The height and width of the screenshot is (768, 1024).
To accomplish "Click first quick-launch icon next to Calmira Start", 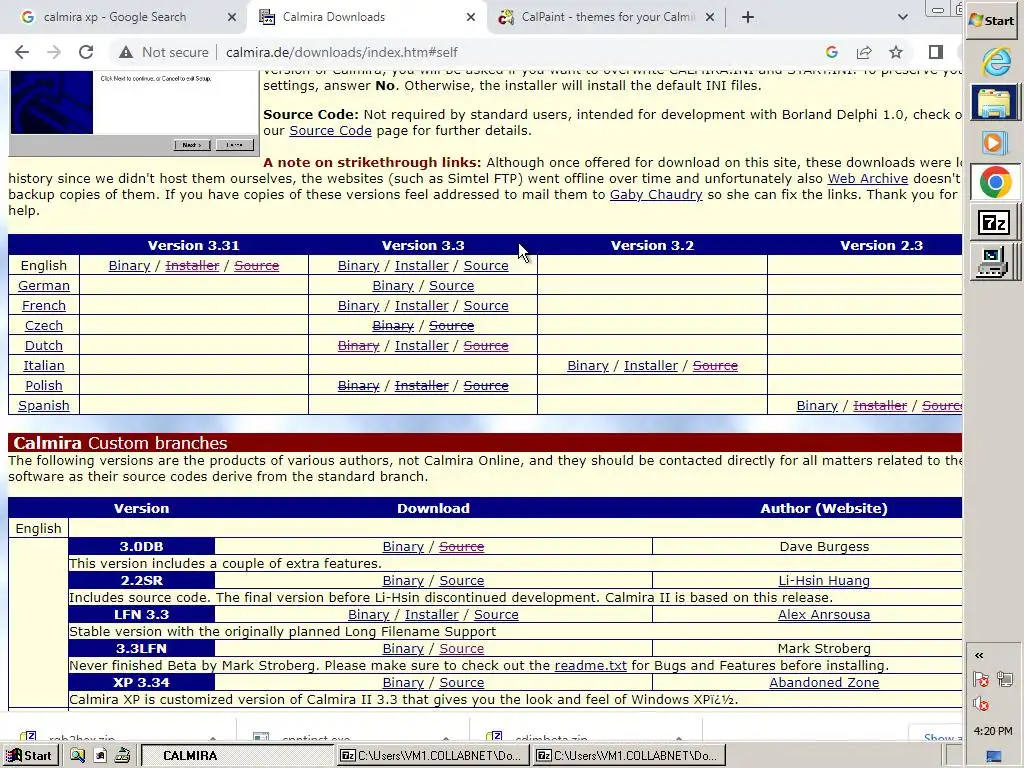I will tap(78, 756).
